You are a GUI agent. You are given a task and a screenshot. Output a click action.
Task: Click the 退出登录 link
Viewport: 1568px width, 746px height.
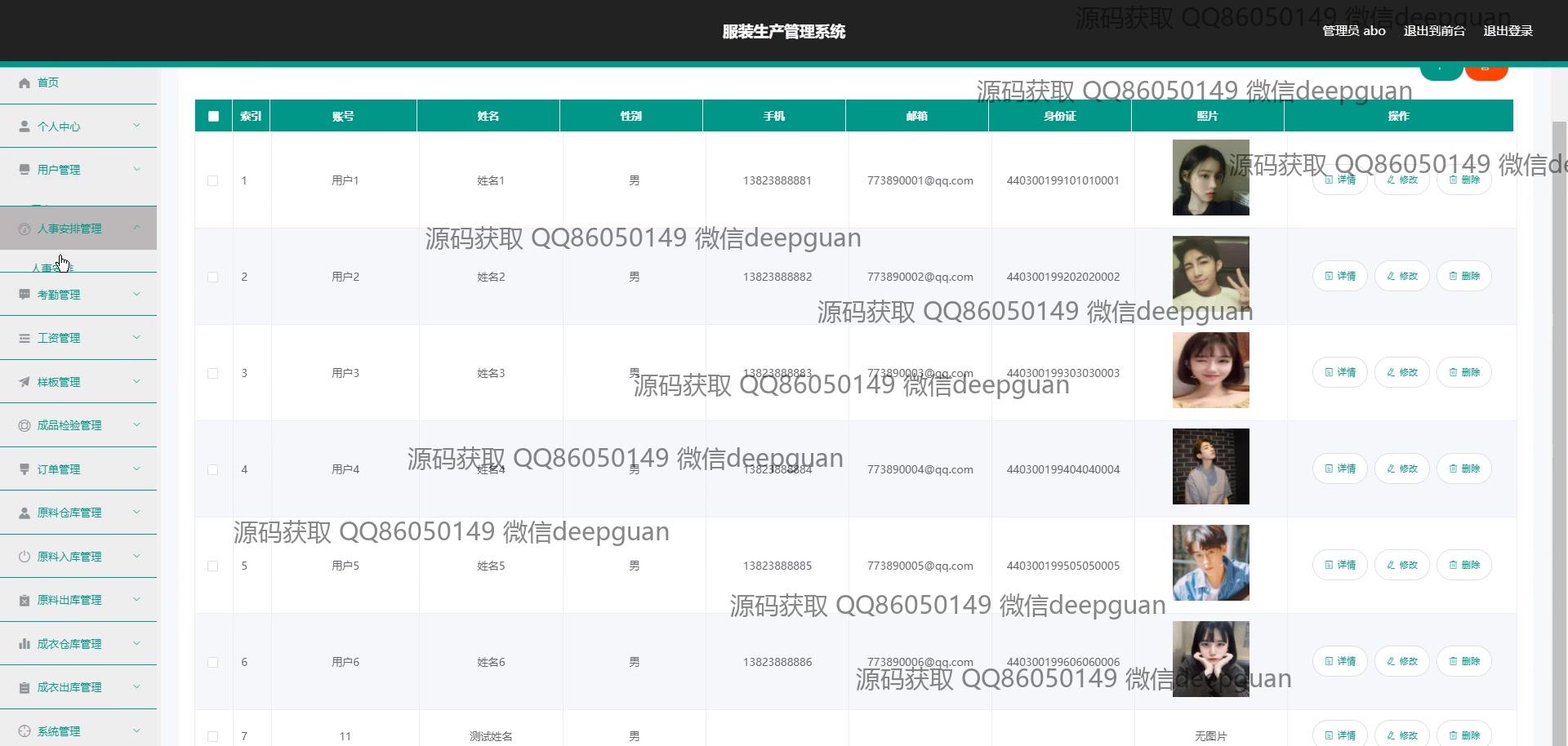click(x=1508, y=31)
